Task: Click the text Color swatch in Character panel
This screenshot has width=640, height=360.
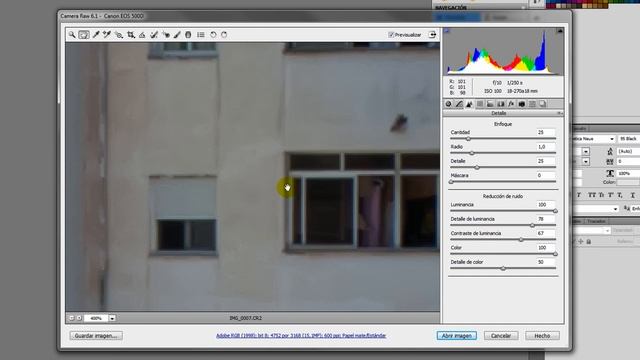Action: click(x=629, y=182)
